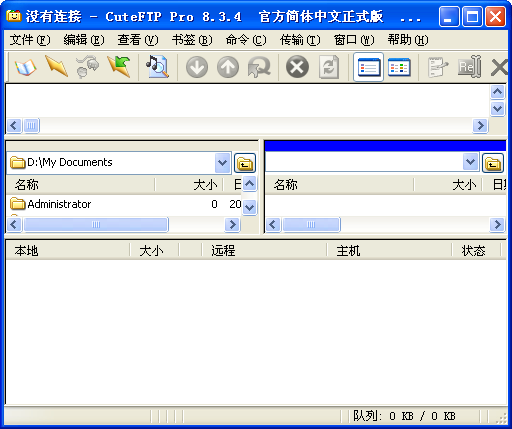Open the 文件(F) menu
The height and width of the screenshot is (429, 512).
coord(30,40)
